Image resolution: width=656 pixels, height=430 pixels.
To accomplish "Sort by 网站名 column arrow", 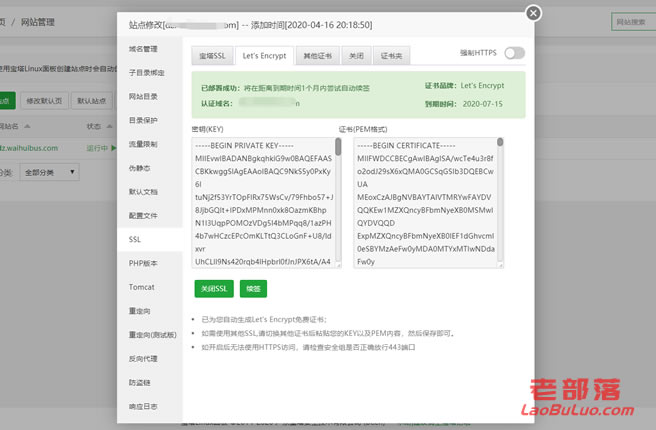I will pyautogui.click(x=27, y=126).
